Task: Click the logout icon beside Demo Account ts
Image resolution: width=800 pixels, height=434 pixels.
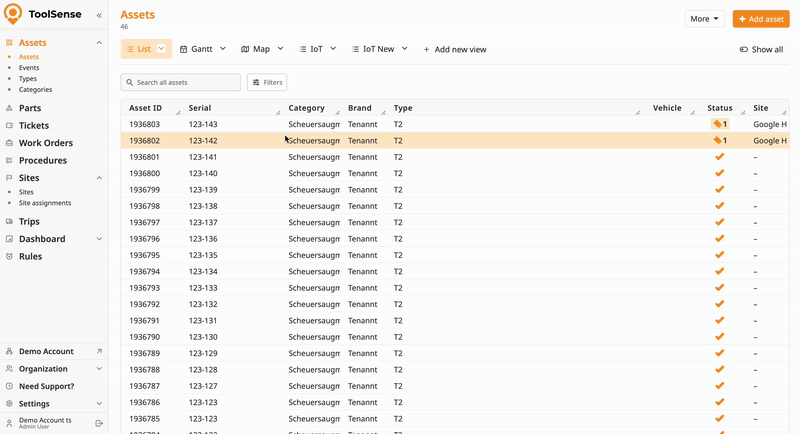Action: 99,423
